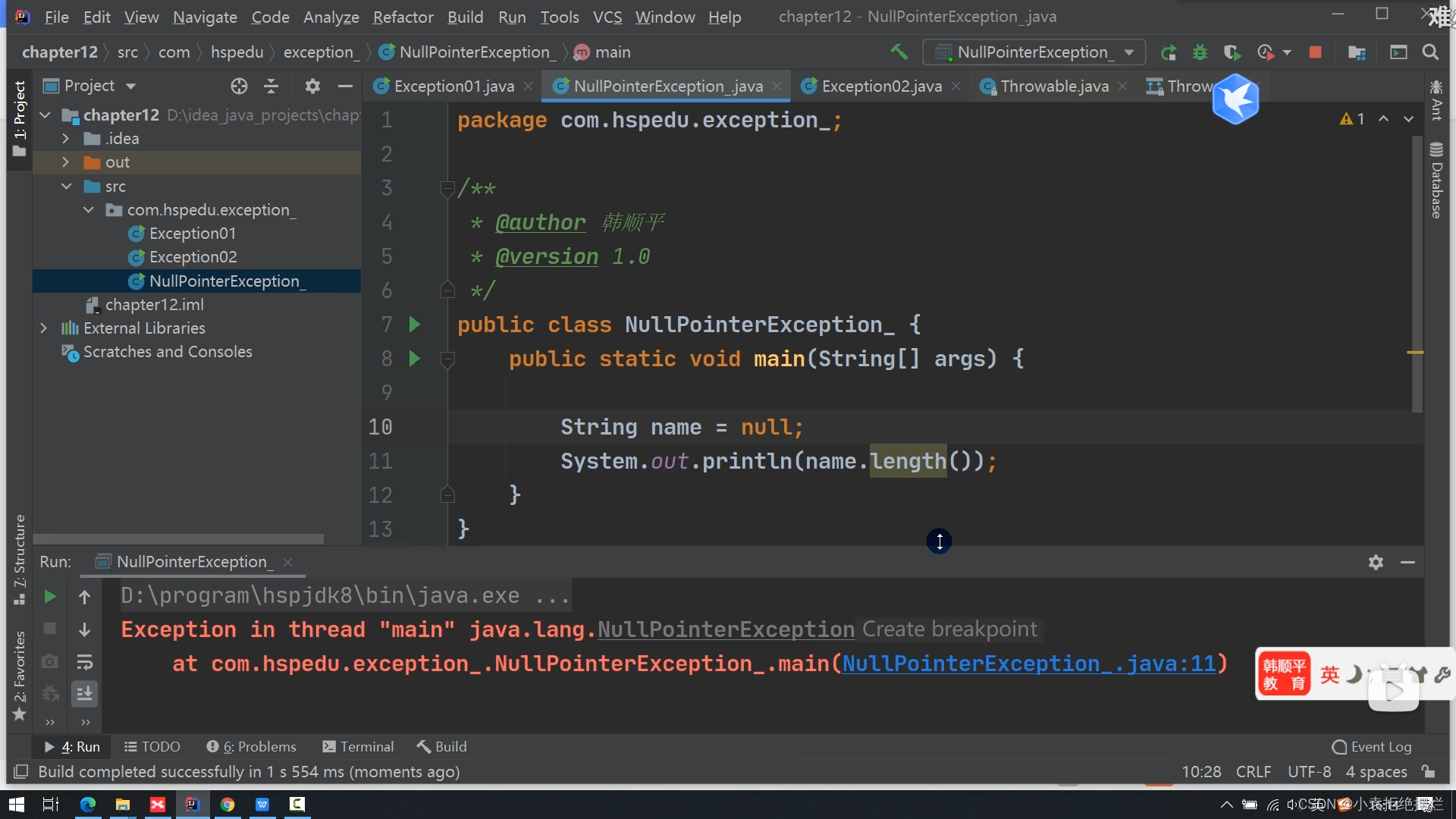Viewport: 1456px width, 819px height.
Task: Click green Rerun arrow in Run panel
Action: coord(49,597)
